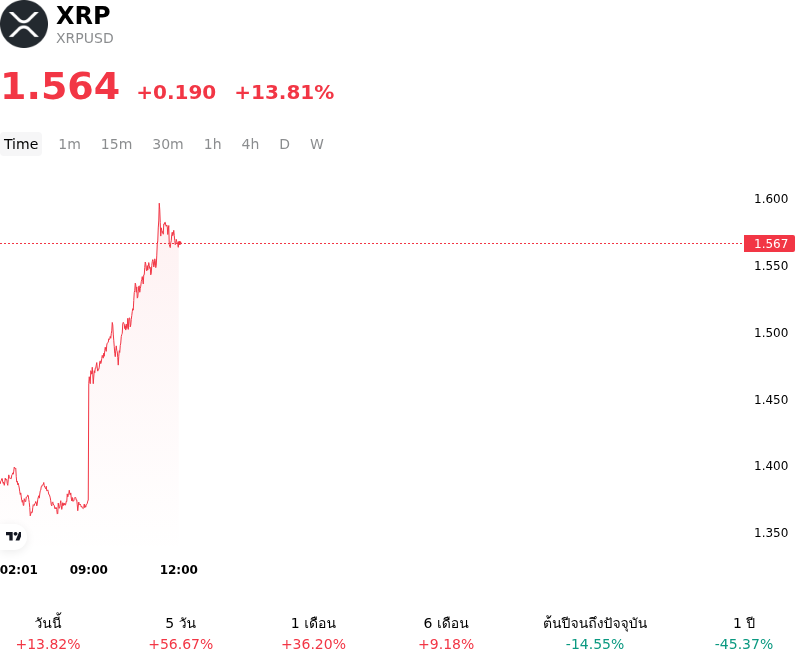Select the 1h timeframe

[x=213, y=144]
